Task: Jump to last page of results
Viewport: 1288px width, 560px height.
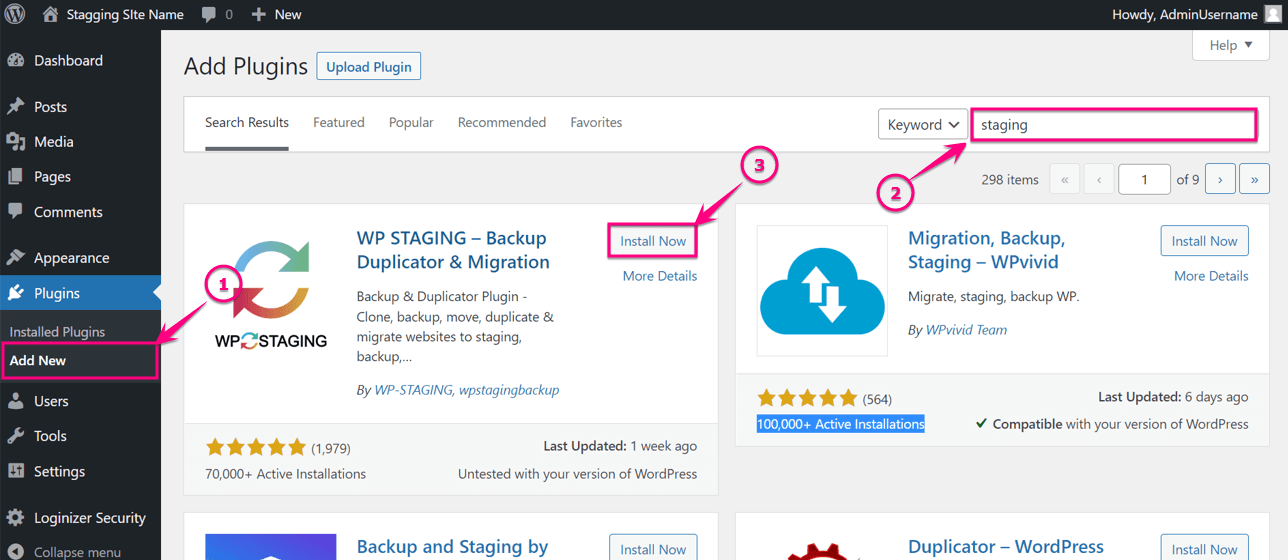Action: point(1254,179)
